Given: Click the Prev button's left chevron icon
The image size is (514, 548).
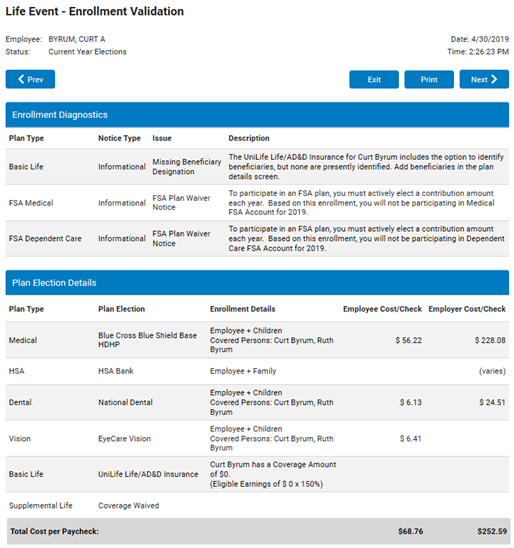Looking at the screenshot, I should point(21,79).
